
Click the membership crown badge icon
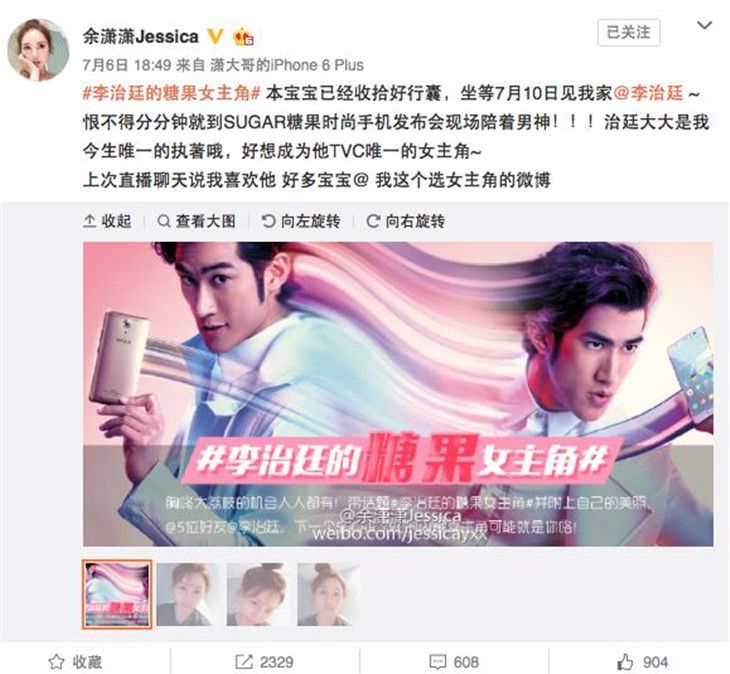243,36
